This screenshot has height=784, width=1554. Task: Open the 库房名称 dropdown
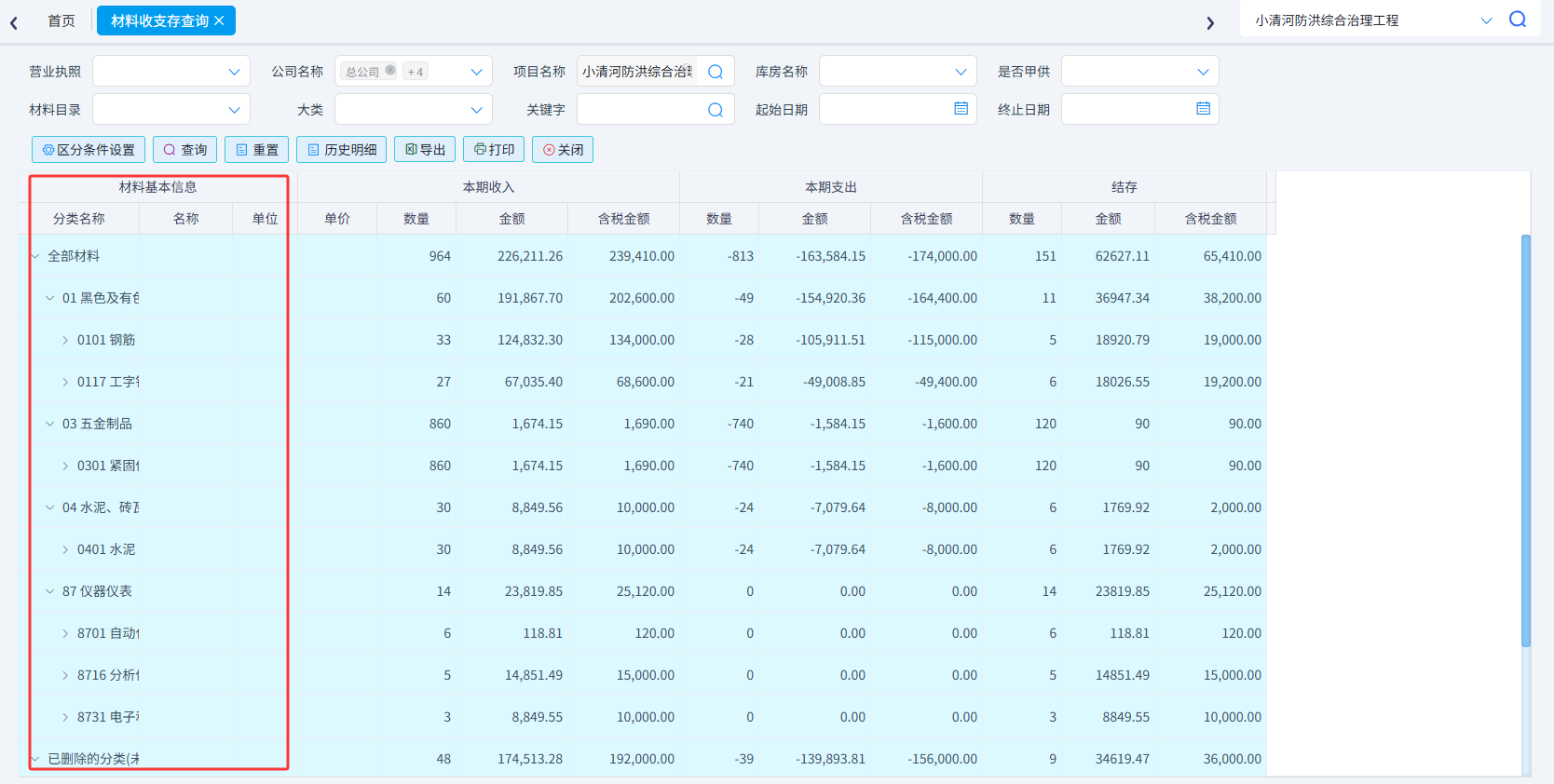[898, 72]
